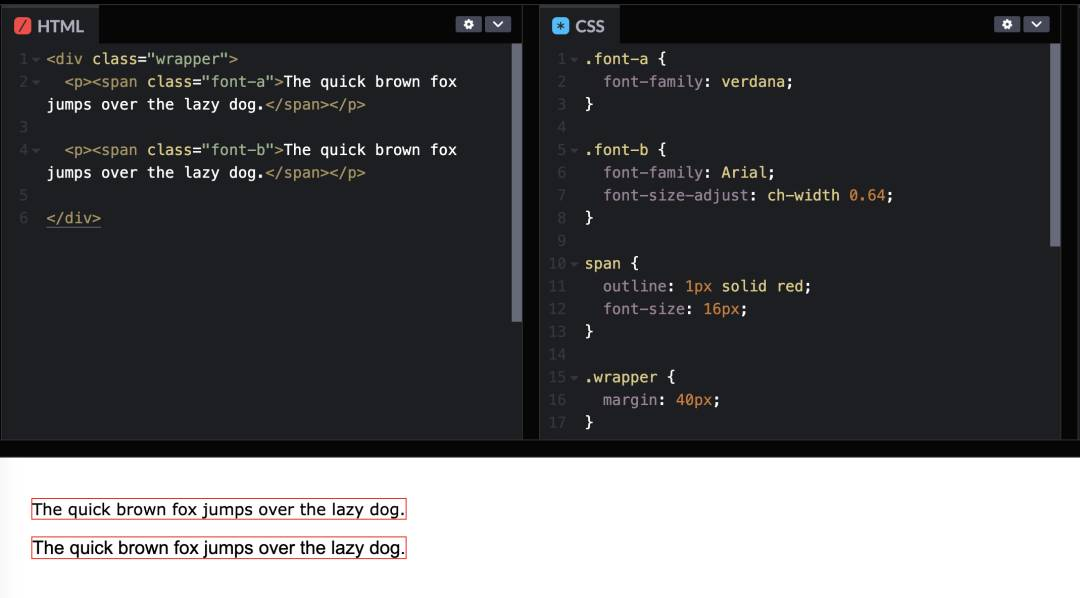Collapse the fold arrow at HTML line 4
The width and height of the screenshot is (1080, 598).
click(36, 151)
